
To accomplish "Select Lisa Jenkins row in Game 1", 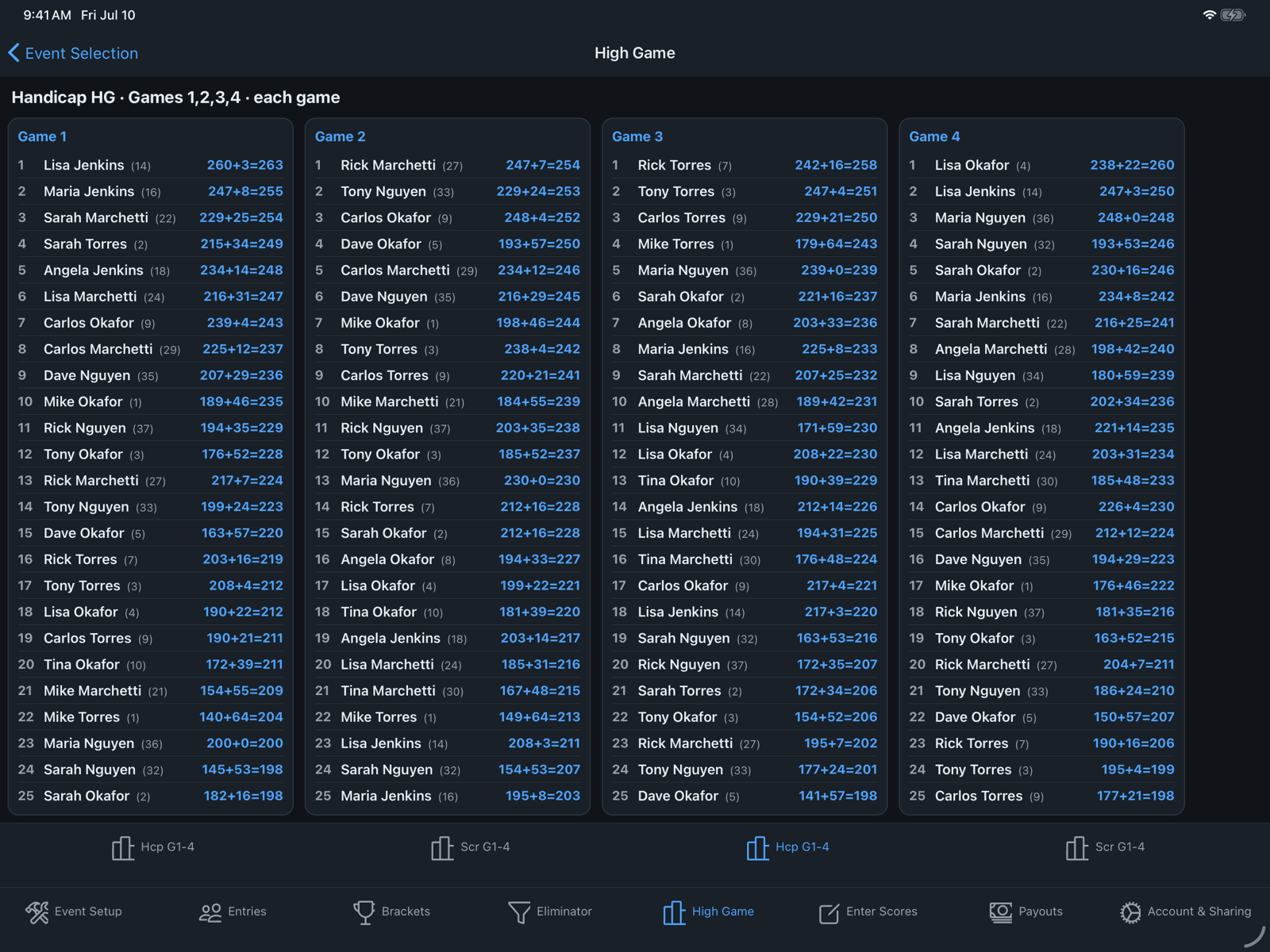I will coord(151,165).
